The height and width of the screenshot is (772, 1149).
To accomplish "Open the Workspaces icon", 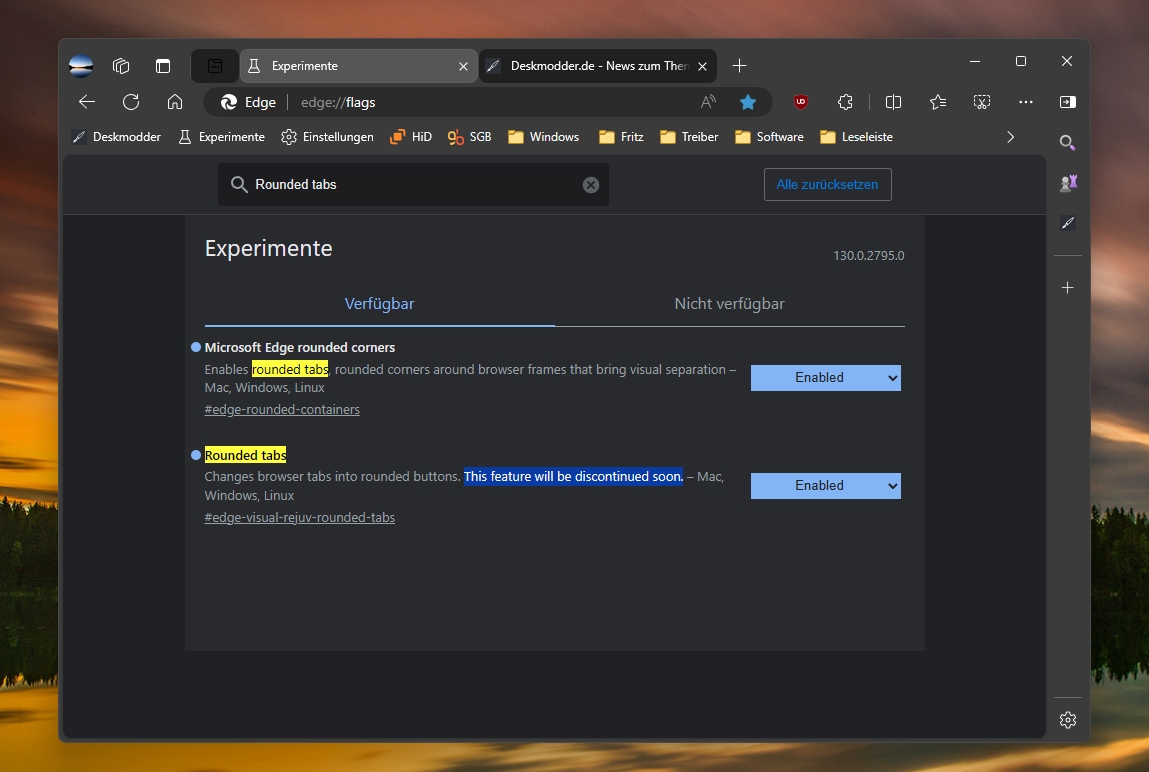I will click(121, 66).
